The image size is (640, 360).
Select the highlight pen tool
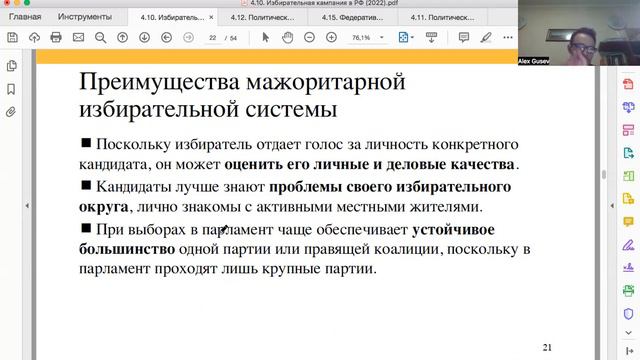tap(486, 38)
